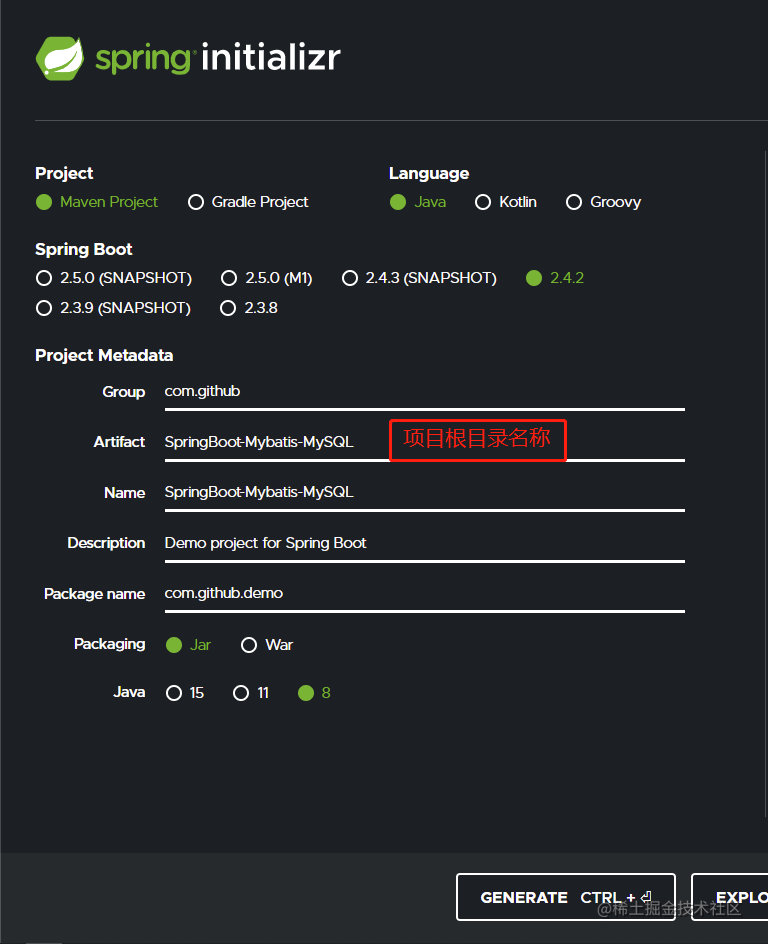Click the Spring Boot section heading
Image resolution: width=768 pixels, height=944 pixels.
(x=84, y=249)
